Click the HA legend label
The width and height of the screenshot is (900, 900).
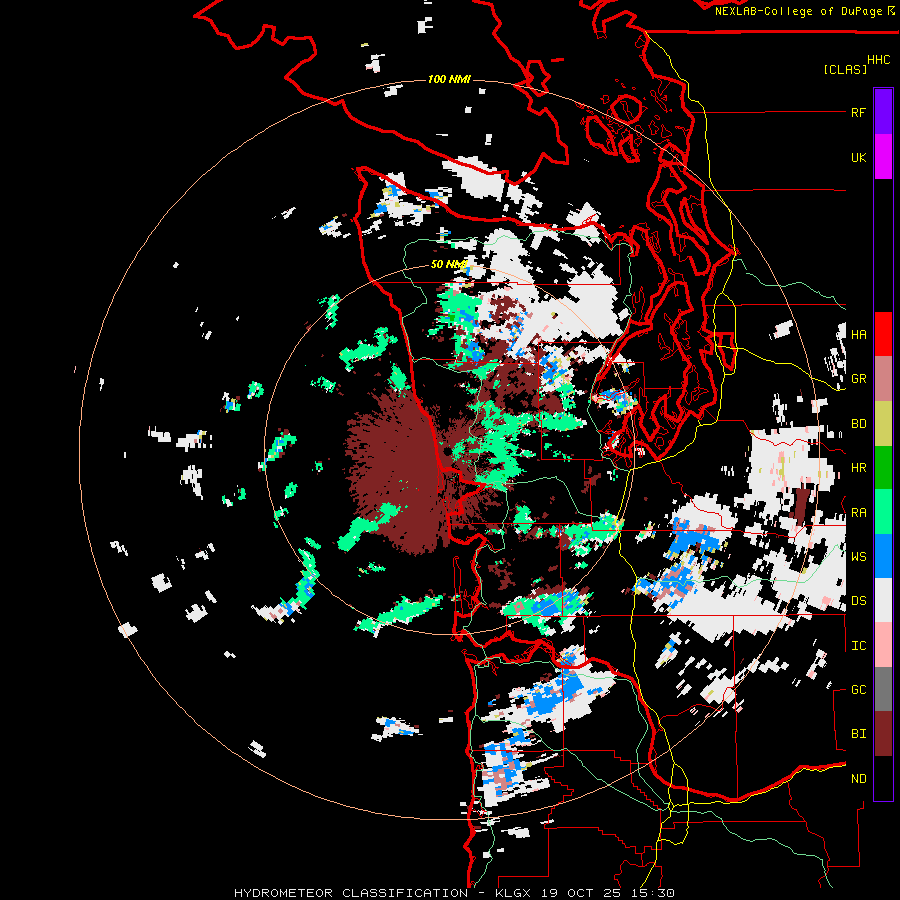(x=858, y=334)
